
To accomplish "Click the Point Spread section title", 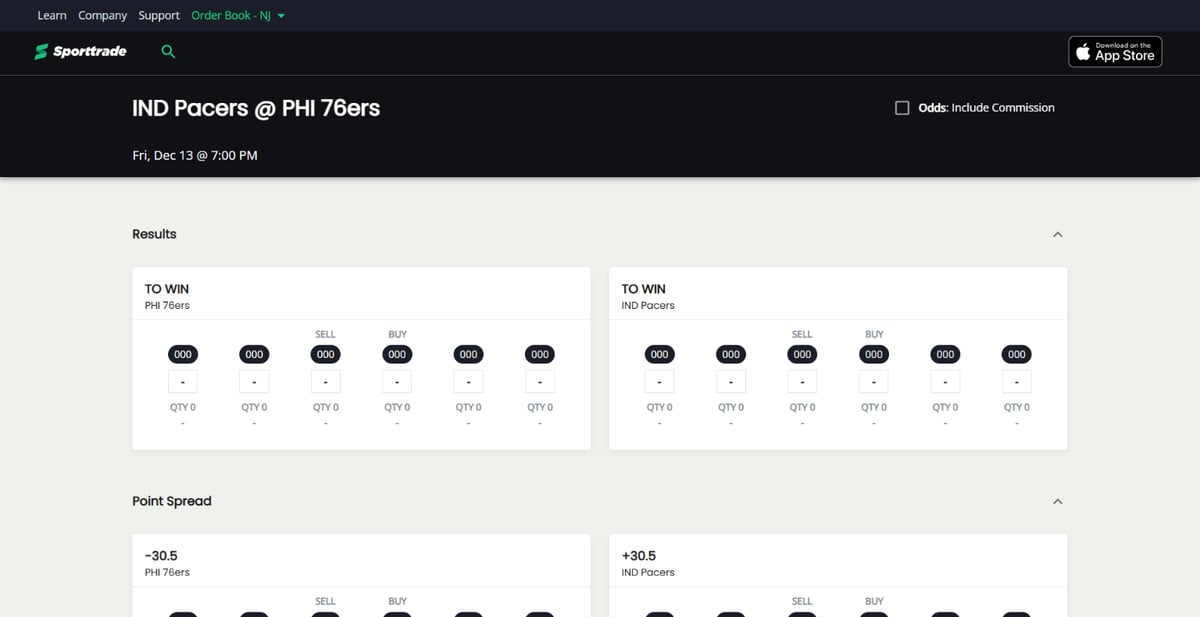I will click(x=172, y=501).
